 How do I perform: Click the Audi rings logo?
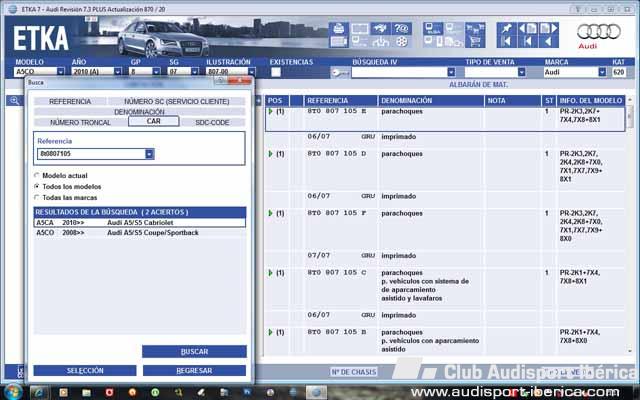(x=599, y=31)
